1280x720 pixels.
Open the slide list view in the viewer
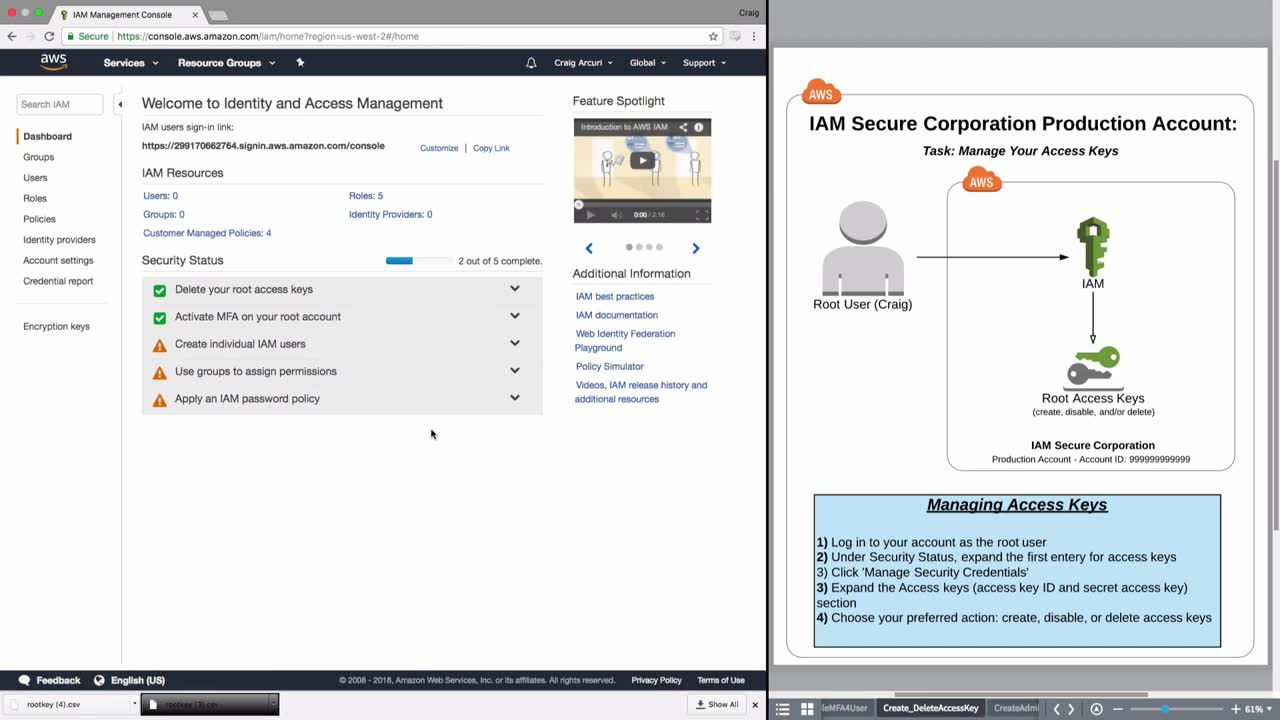tap(783, 709)
